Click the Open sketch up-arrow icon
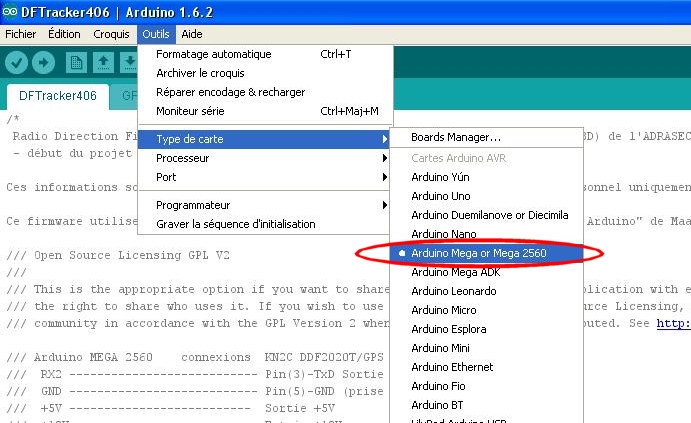The height and width of the screenshot is (423, 691). click(103, 63)
